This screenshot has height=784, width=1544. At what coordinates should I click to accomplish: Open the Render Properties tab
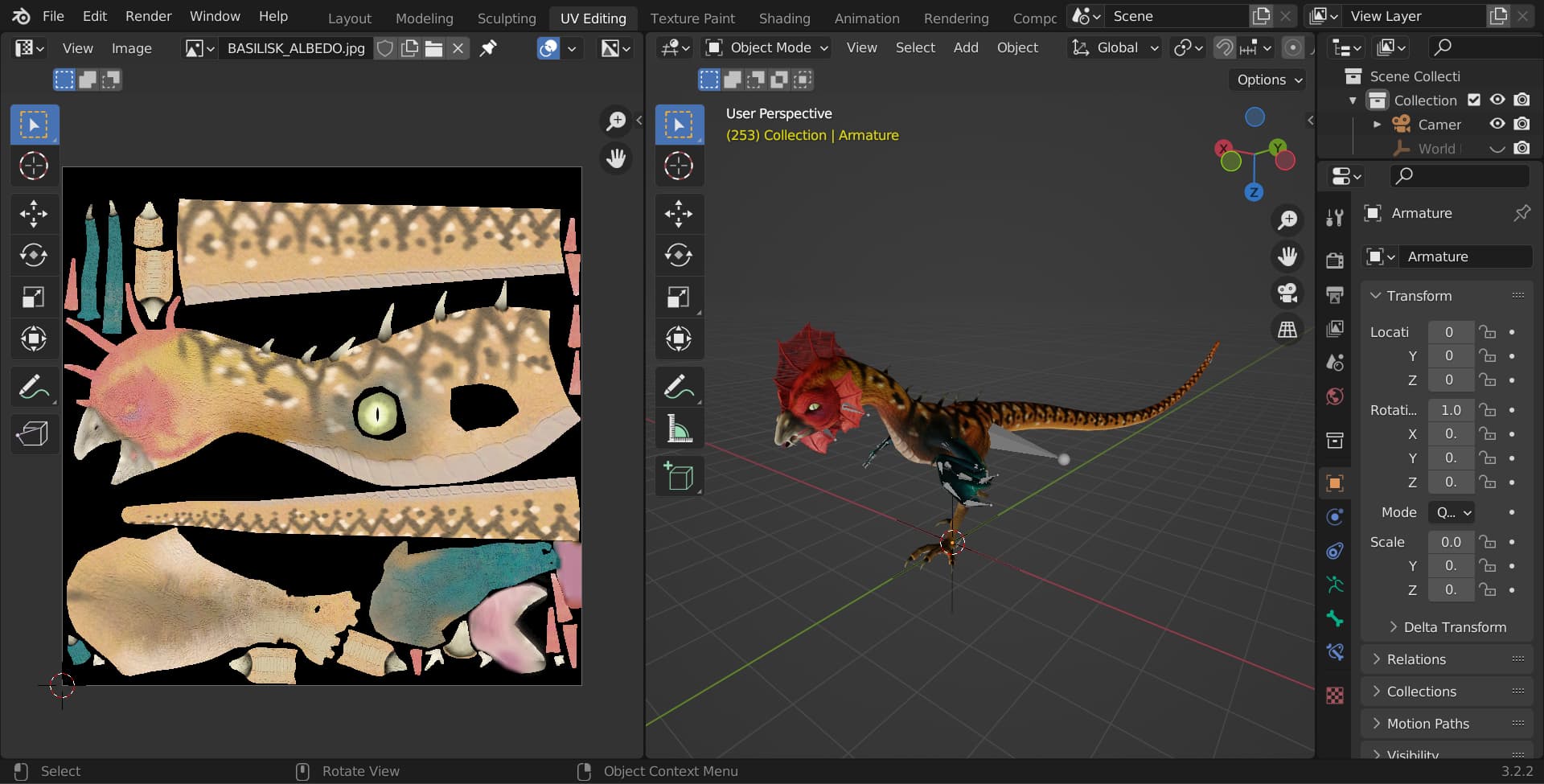[x=1334, y=259]
